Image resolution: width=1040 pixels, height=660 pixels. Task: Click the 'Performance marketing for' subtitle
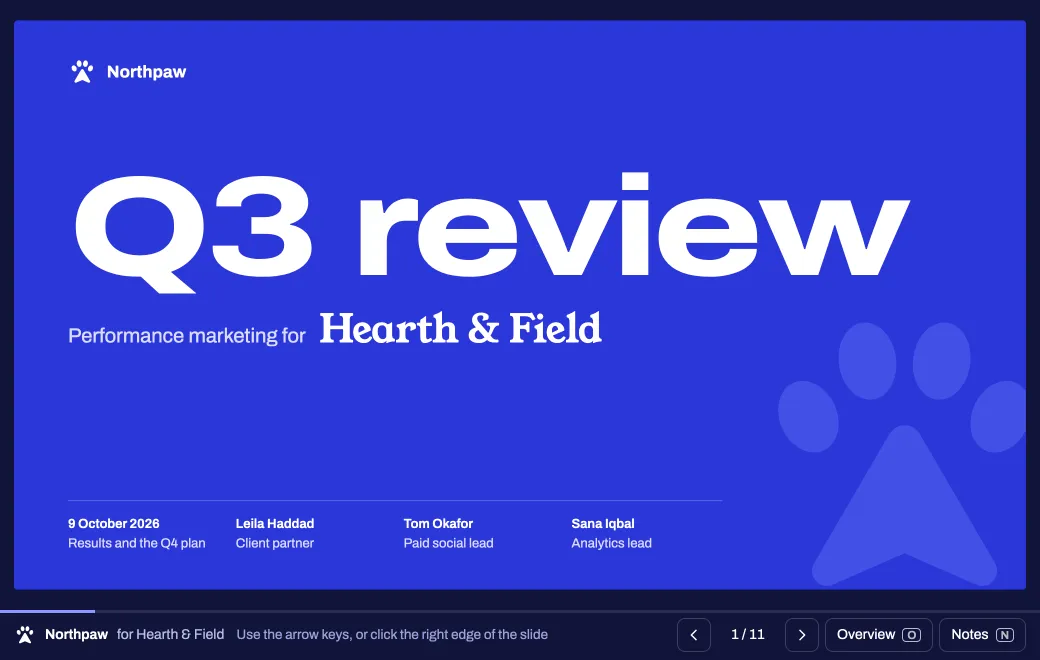pos(186,336)
